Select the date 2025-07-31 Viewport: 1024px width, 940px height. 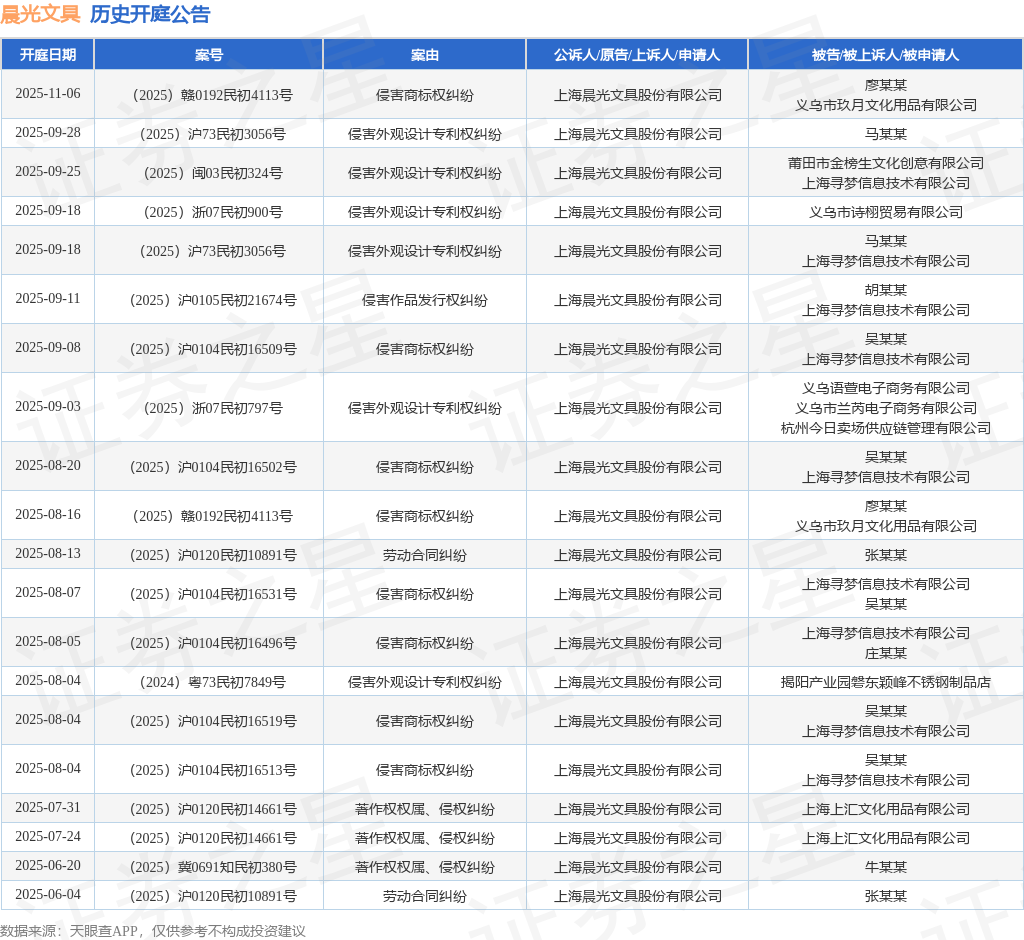click(48, 807)
